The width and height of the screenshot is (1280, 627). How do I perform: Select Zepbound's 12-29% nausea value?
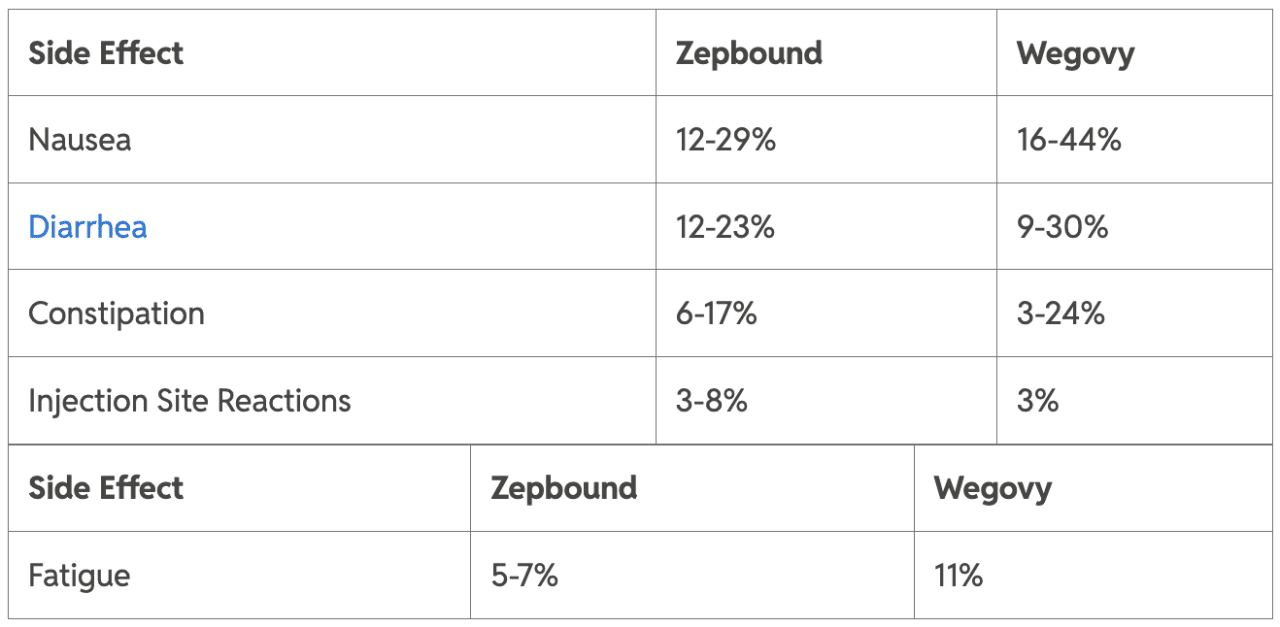(x=726, y=140)
